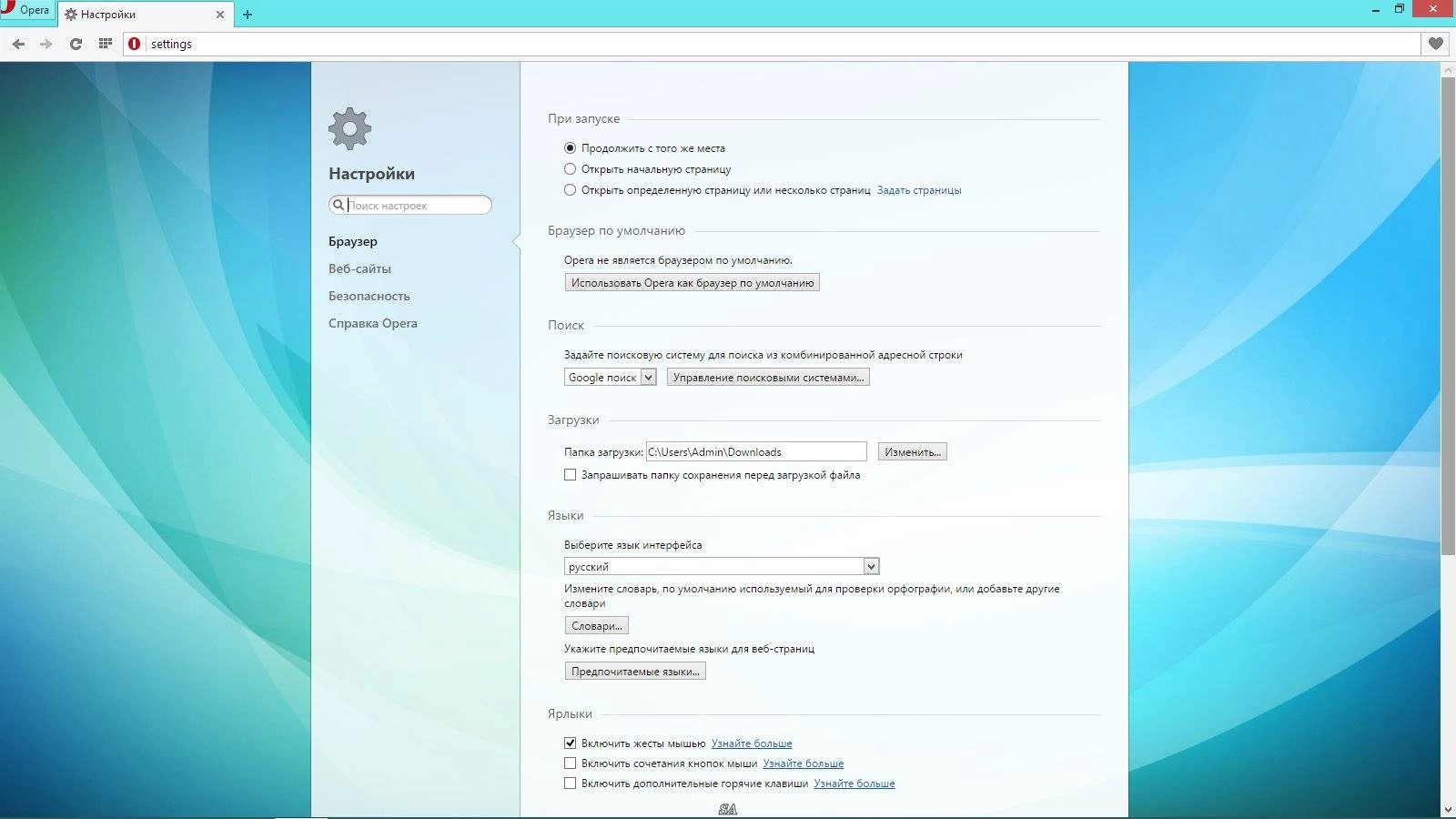Open the Веб-сайты settings section
The image size is (1456, 819).
coord(359,268)
